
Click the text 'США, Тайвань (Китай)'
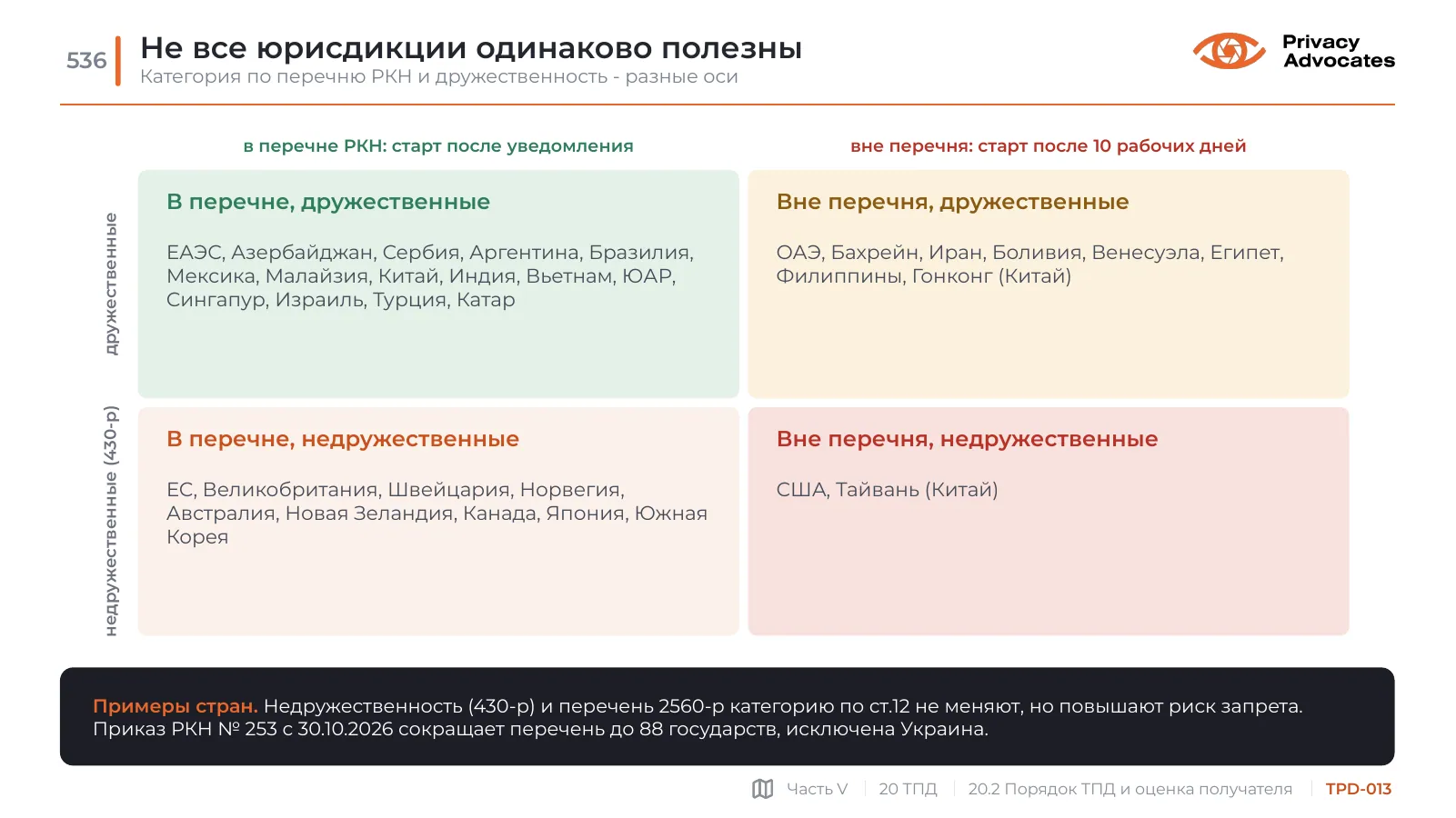(x=887, y=490)
